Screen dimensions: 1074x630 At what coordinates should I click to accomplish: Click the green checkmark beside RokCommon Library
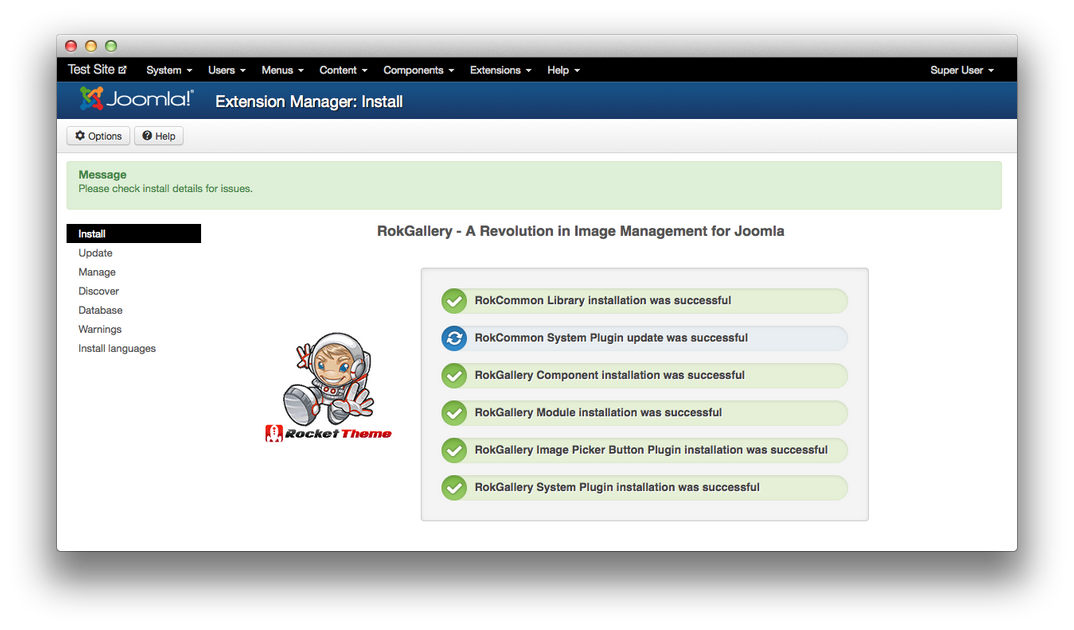[454, 301]
